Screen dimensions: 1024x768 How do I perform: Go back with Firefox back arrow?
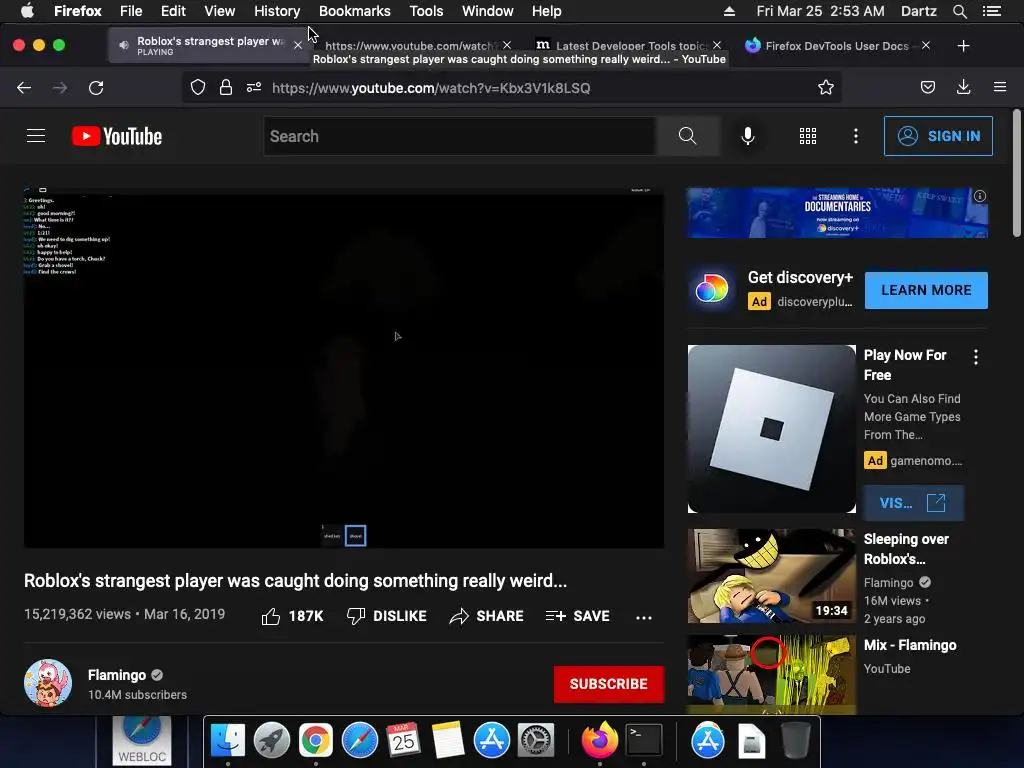[x=24, y=88]
